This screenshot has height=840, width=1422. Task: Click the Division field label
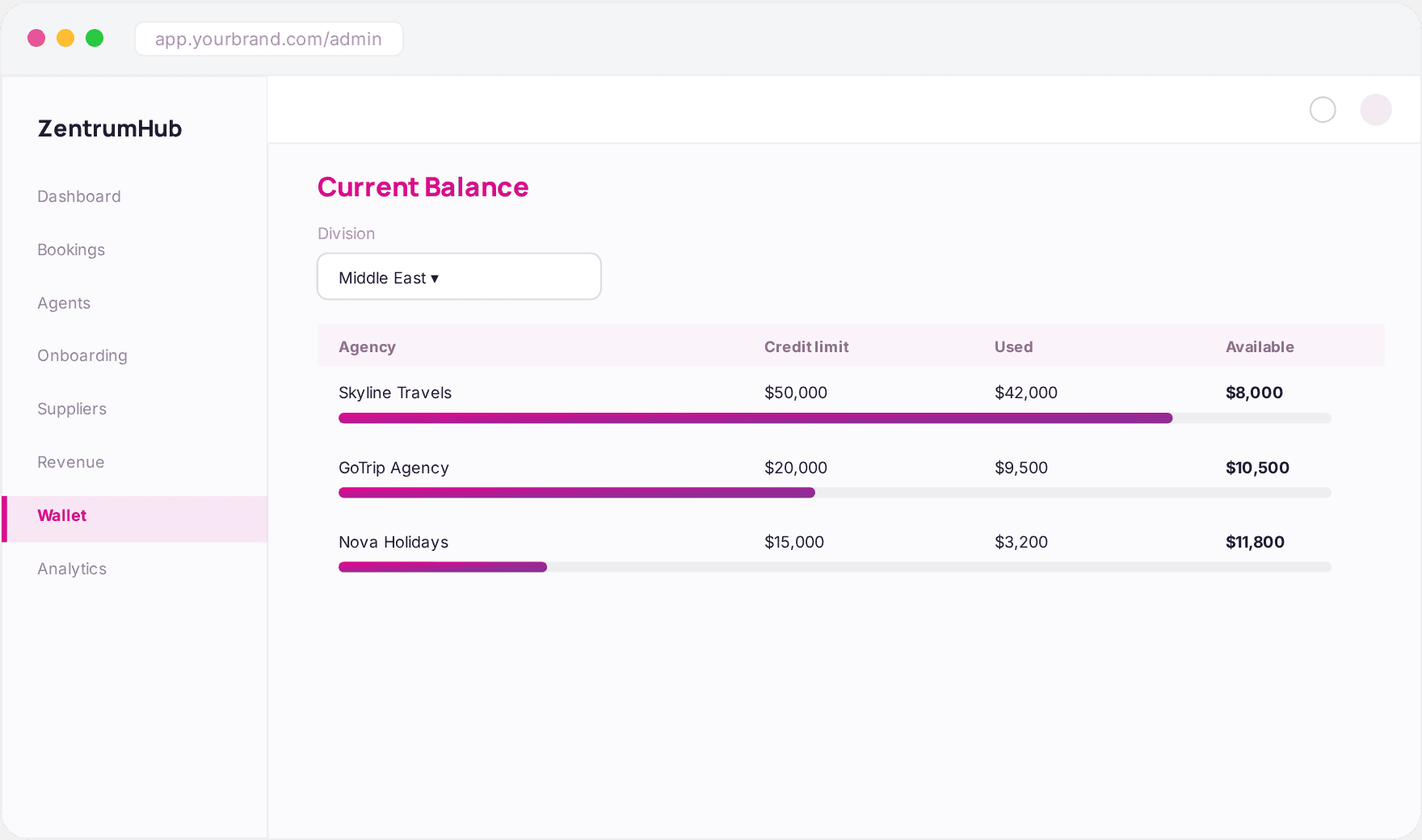[x=346, y=233]
